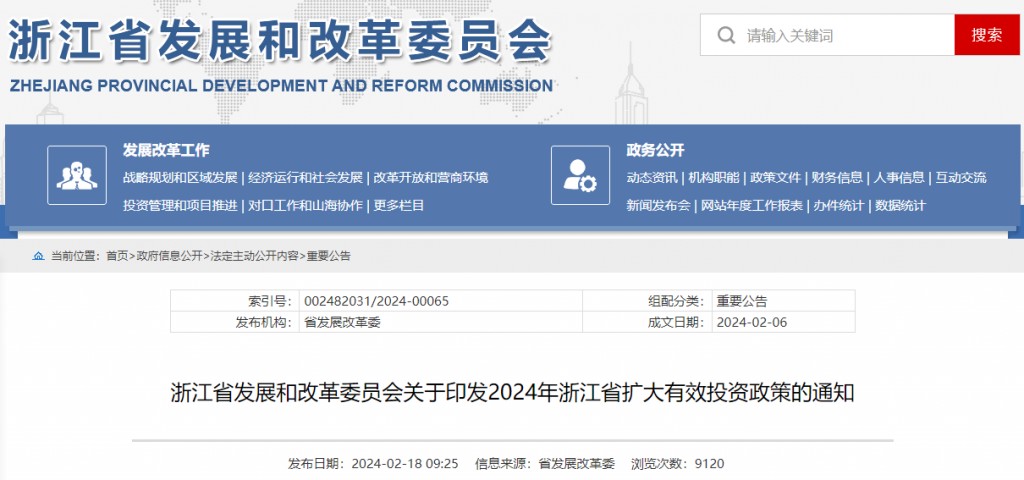Click 信息来源：省发展改革委 text

coord(545,464)
